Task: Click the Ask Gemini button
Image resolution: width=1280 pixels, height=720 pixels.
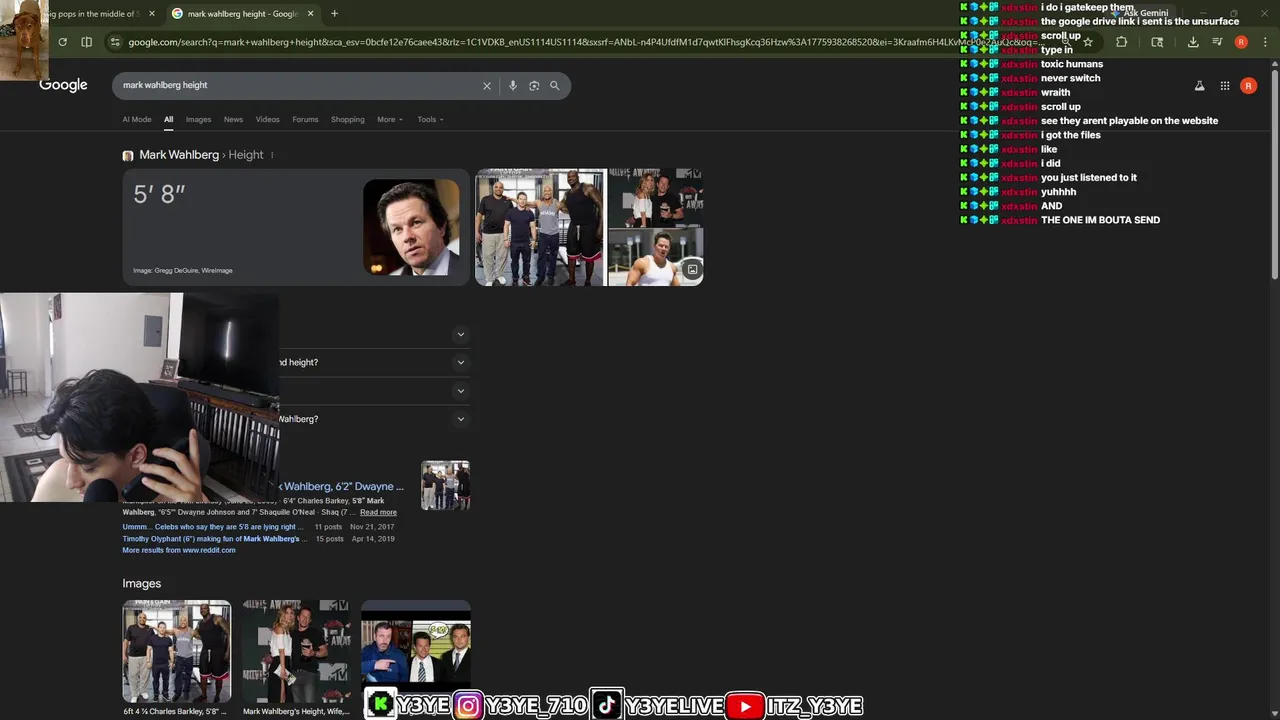Action: click(1139, 14)
